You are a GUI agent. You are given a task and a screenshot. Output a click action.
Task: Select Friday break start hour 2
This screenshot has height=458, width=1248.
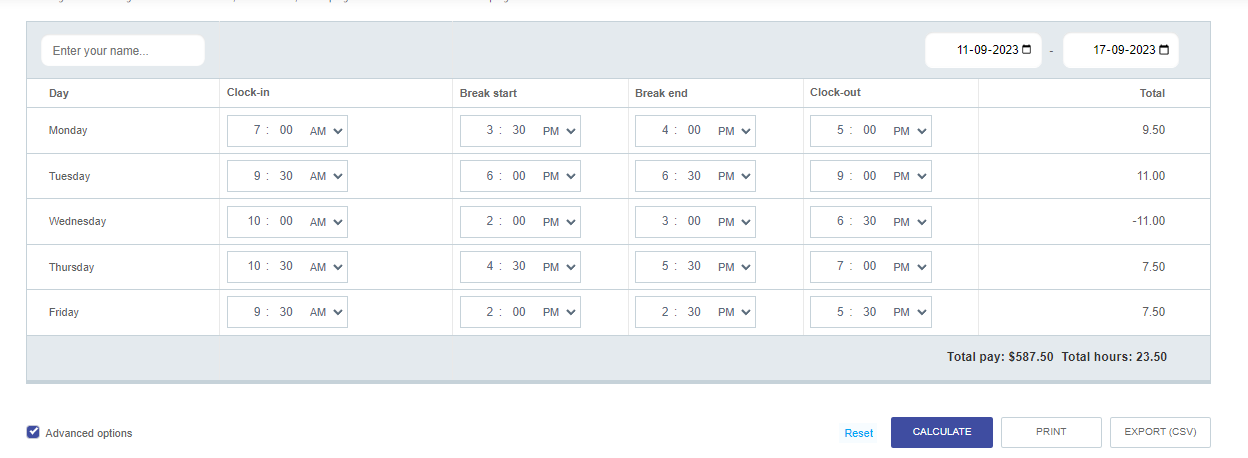[489, 311]
